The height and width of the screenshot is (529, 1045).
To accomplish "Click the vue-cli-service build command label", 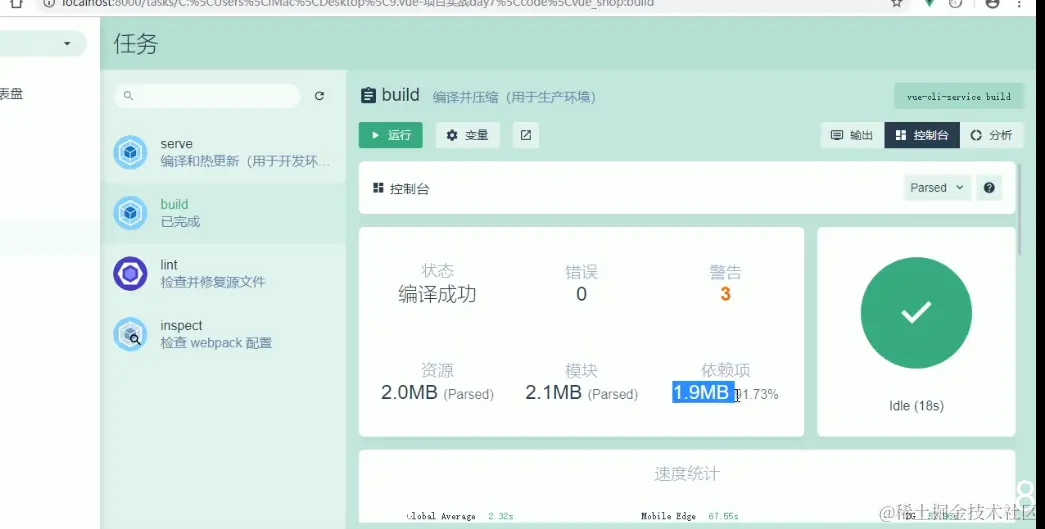I will click(958, 97).
